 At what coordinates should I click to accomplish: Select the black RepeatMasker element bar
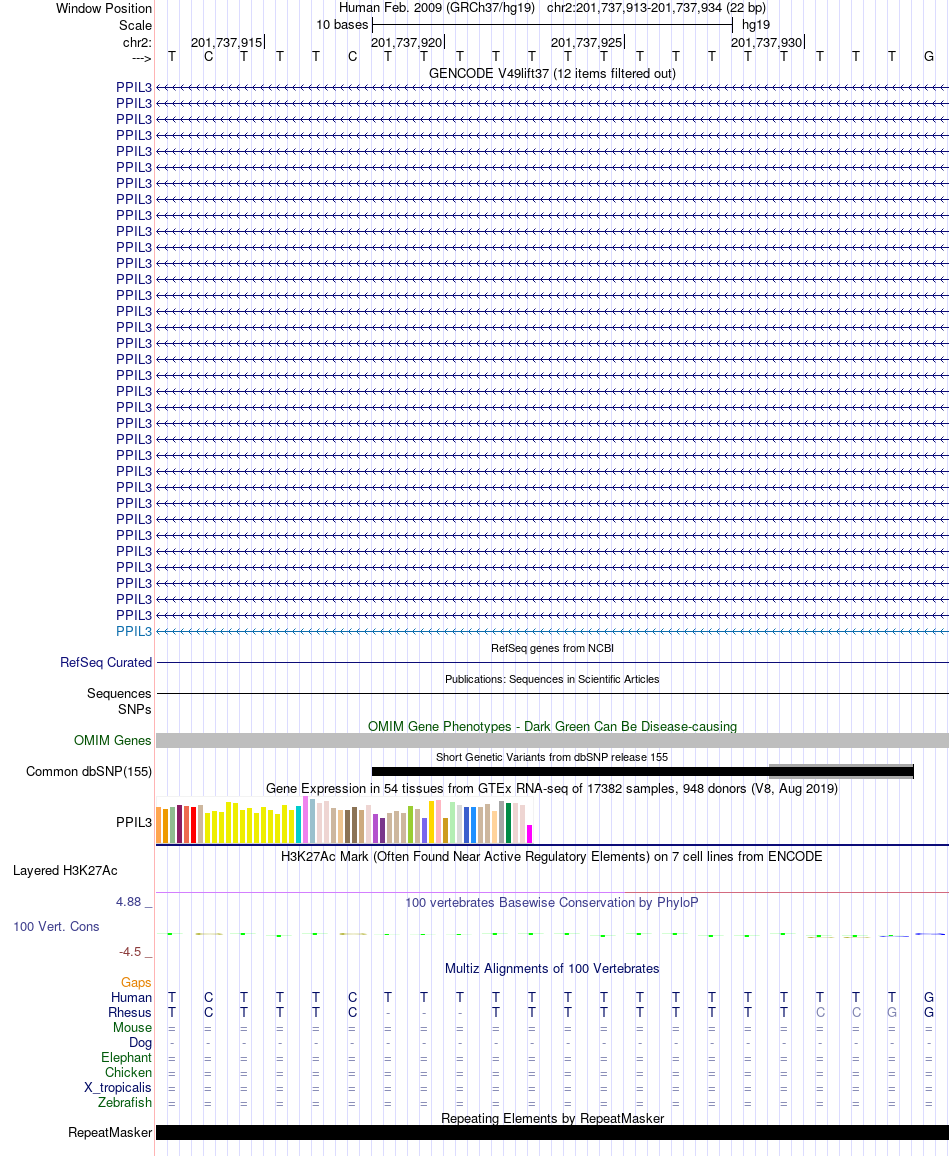pos(552,1133)
